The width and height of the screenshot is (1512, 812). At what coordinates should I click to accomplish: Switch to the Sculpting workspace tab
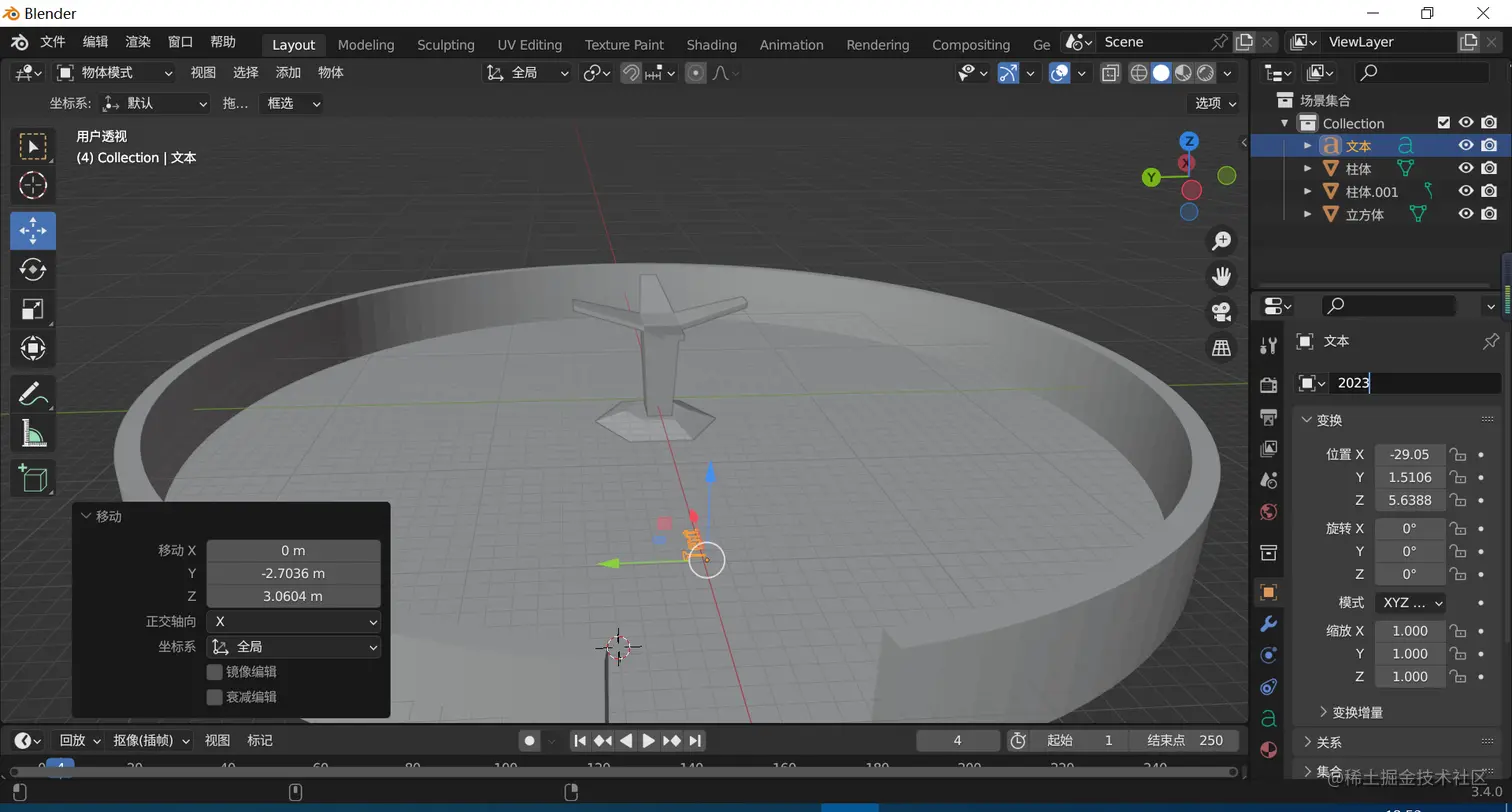445,45
